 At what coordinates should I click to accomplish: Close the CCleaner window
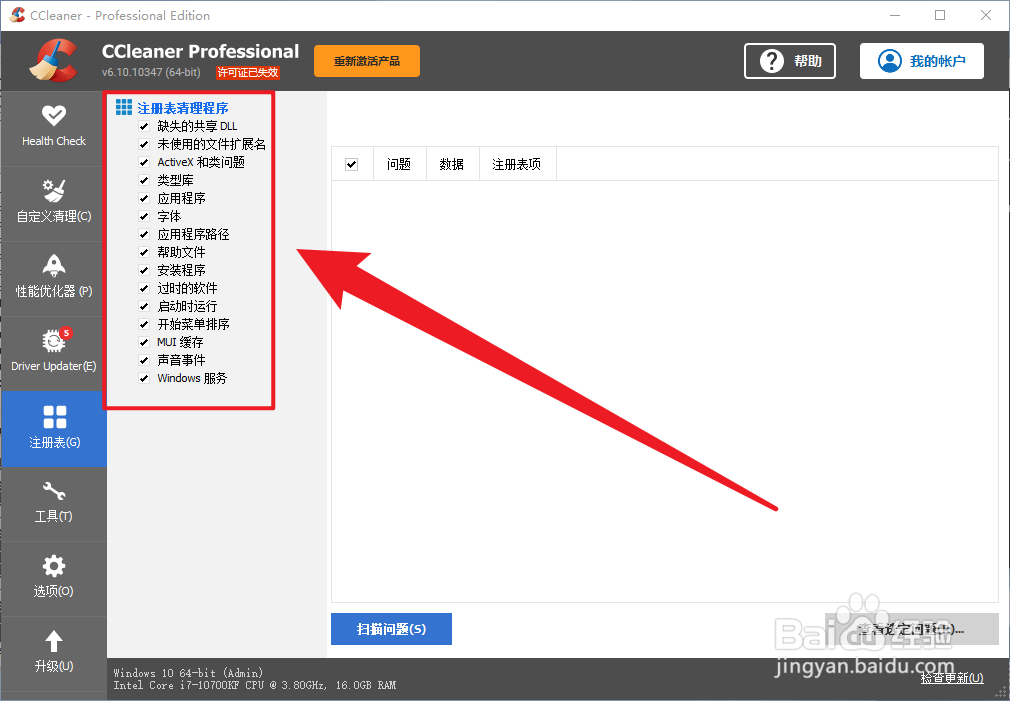(x=986, y=15)
